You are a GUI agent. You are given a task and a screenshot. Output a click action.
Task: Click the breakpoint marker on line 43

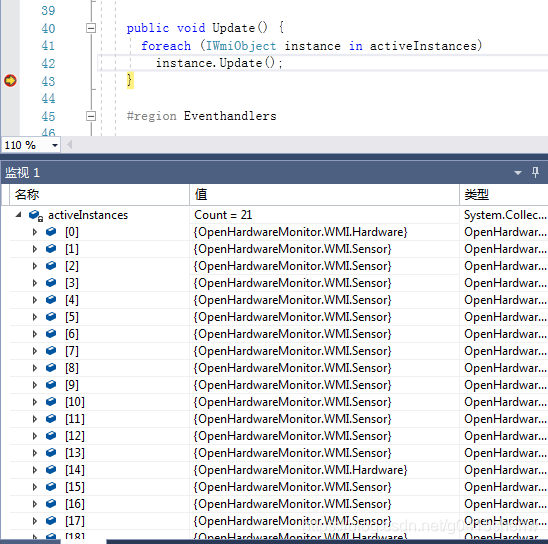(x=10, y=81)
